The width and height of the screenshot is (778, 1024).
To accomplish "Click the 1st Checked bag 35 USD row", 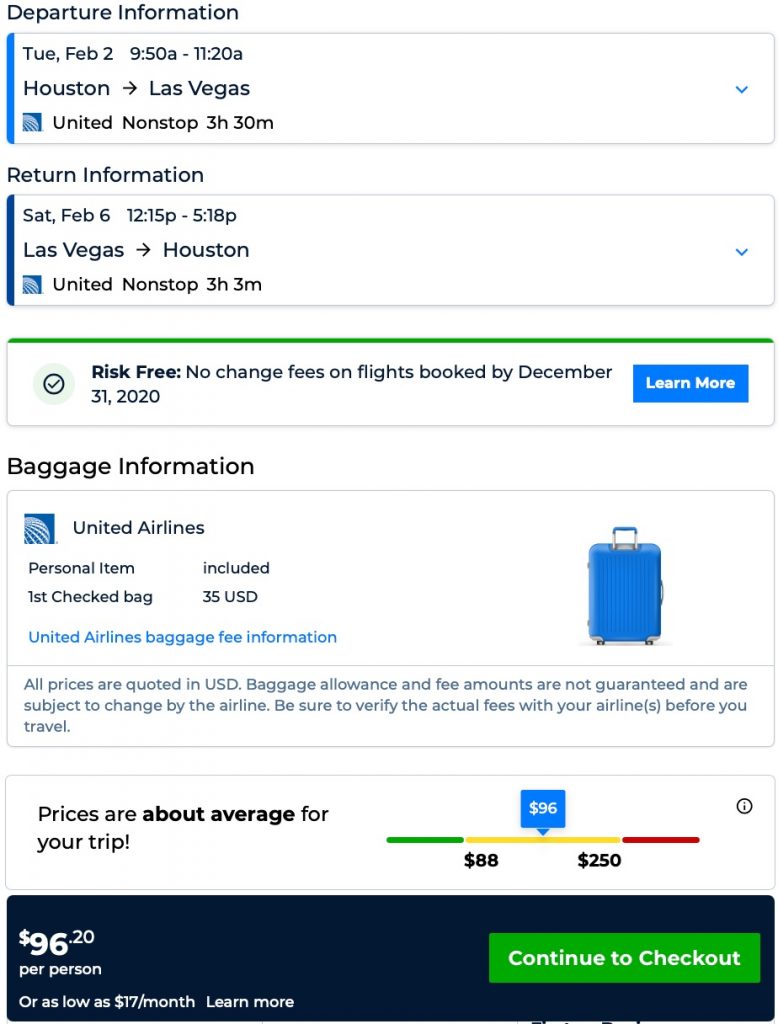I will (x=143, y=597).
